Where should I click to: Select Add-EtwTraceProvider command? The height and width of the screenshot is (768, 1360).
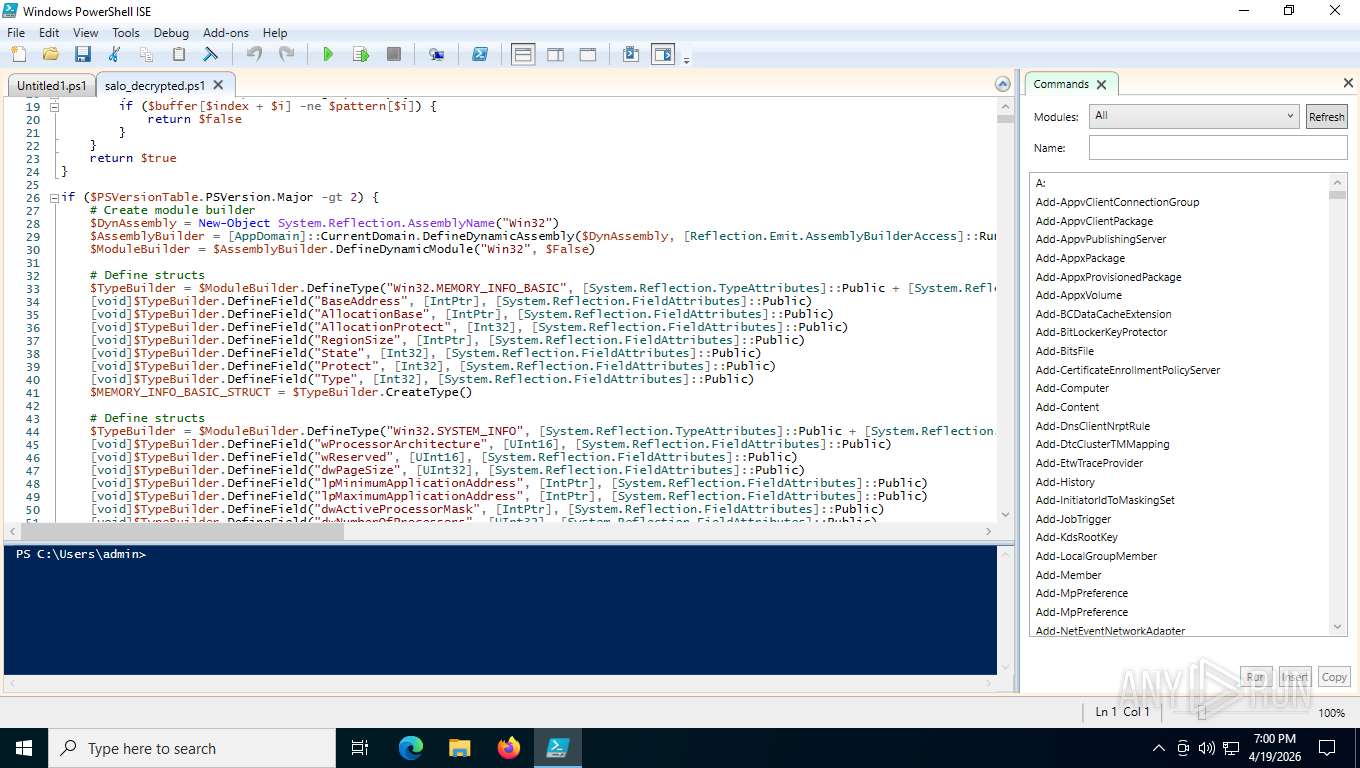click(1089, 463)
